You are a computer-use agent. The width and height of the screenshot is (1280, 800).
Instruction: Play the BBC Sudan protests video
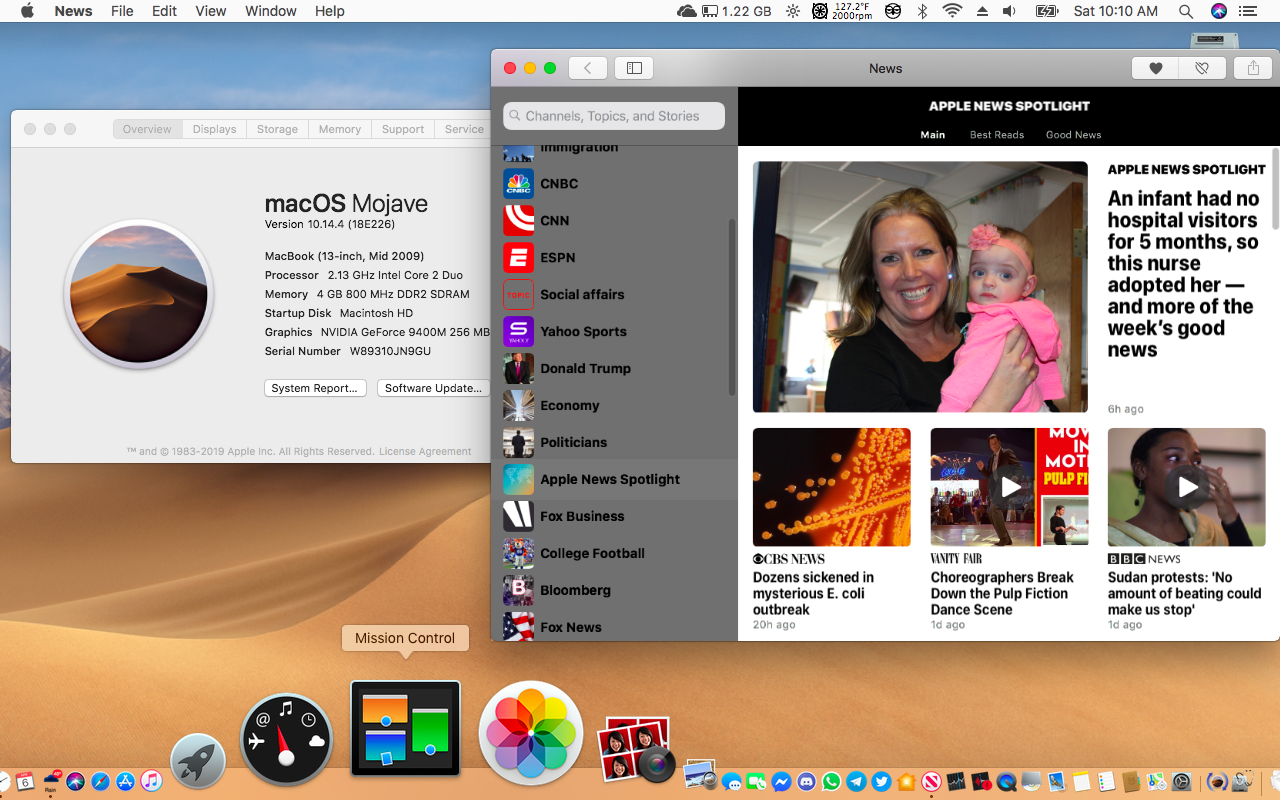(x=1187, y=487)
